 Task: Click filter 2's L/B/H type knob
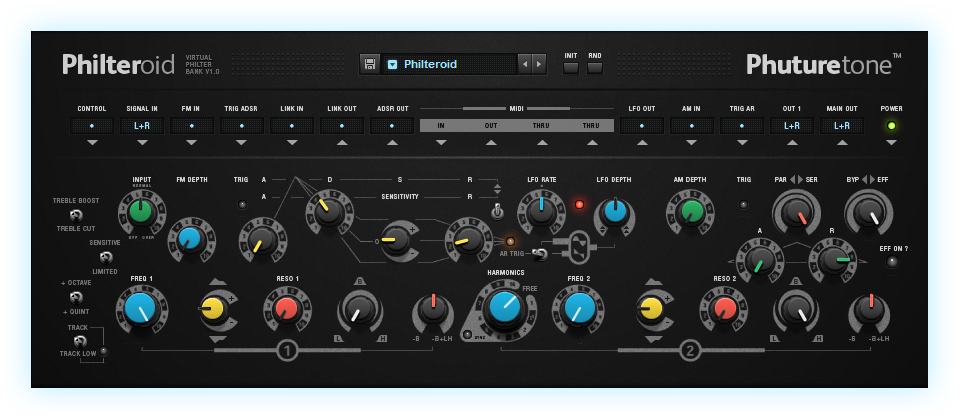pyautogui.click(x=797, y=309)
